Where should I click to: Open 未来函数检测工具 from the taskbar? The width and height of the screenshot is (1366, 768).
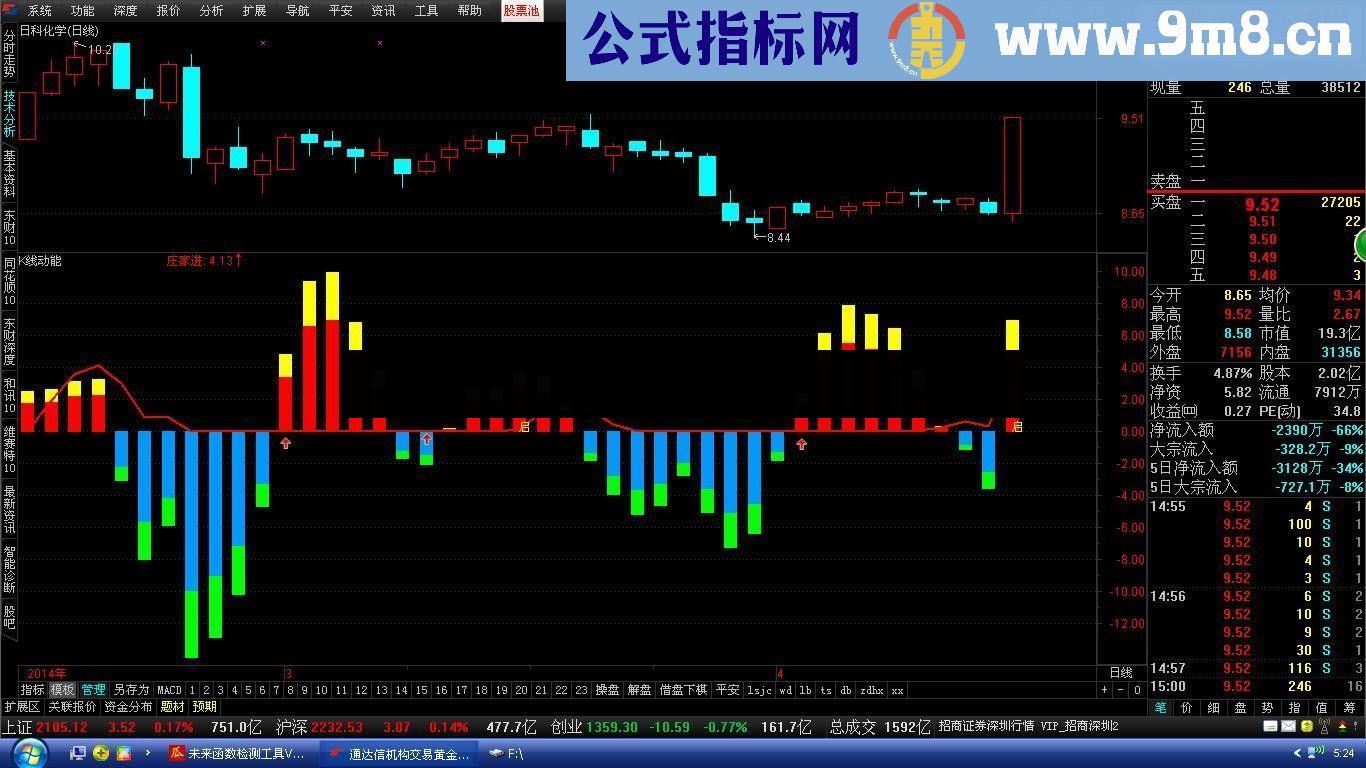(238, 754)
